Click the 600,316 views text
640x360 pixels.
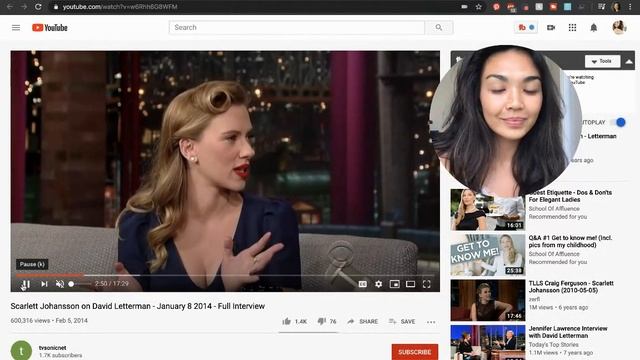pos(30,320)
